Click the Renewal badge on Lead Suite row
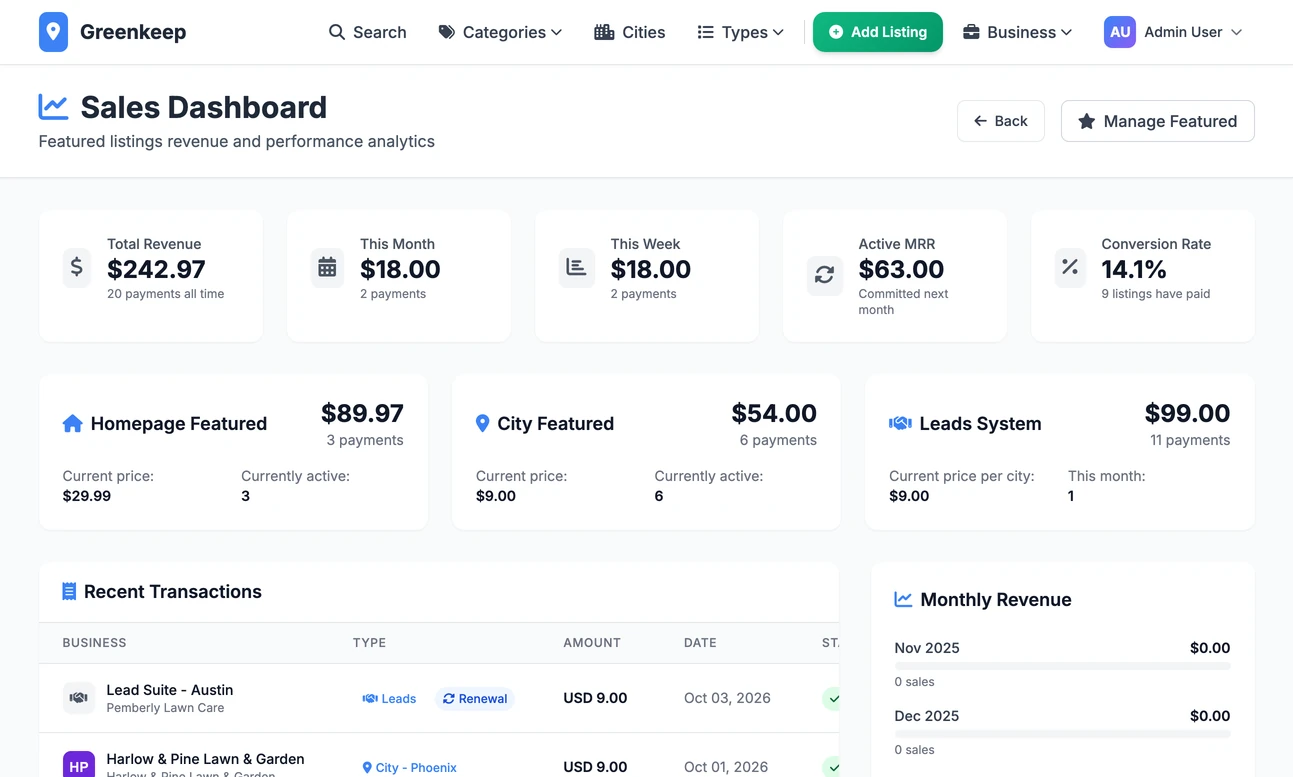Image resolution: width=1293 pixels, height=777 pixels. pos(475,699)
